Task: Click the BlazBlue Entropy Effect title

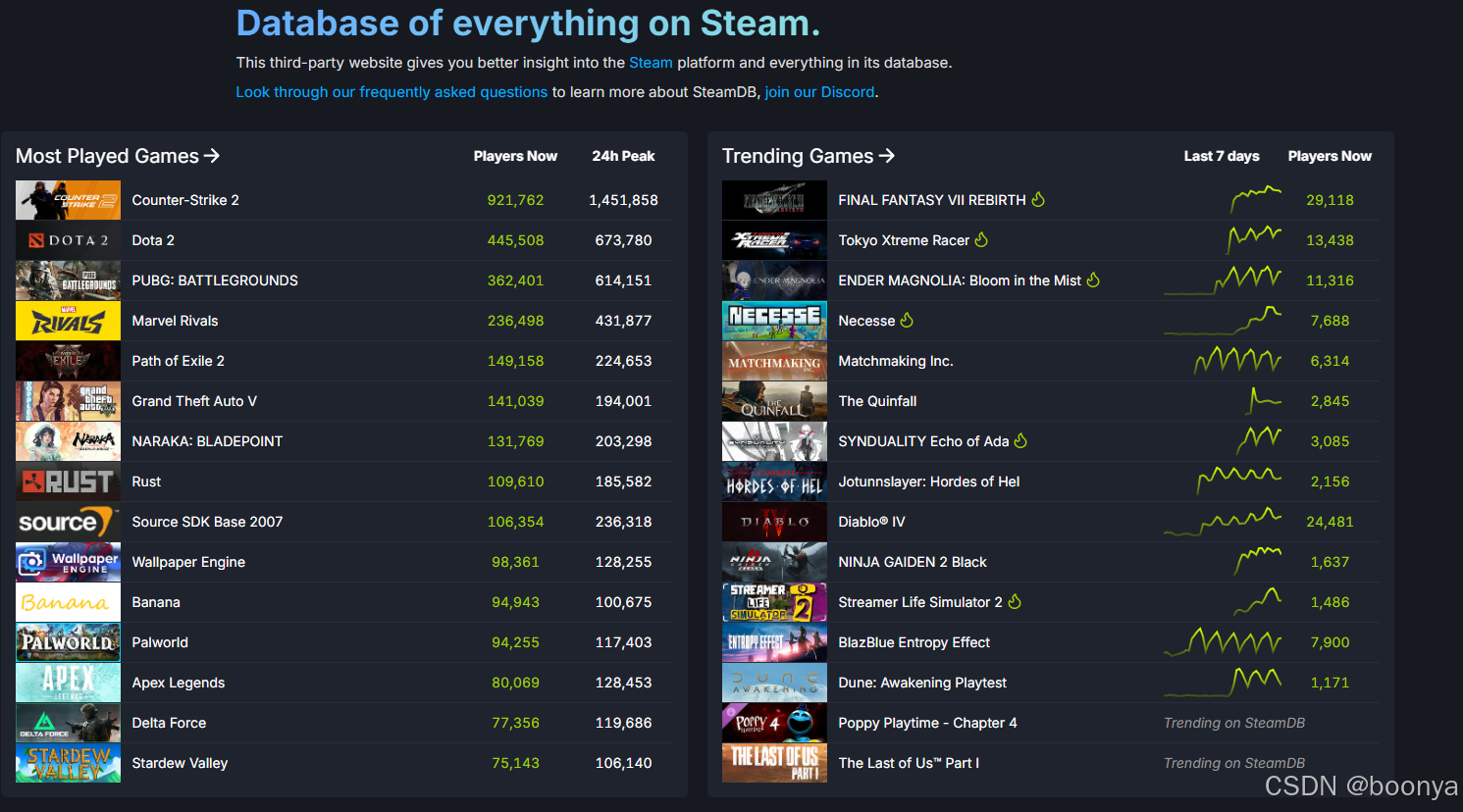Action: (x=914, y=642)
